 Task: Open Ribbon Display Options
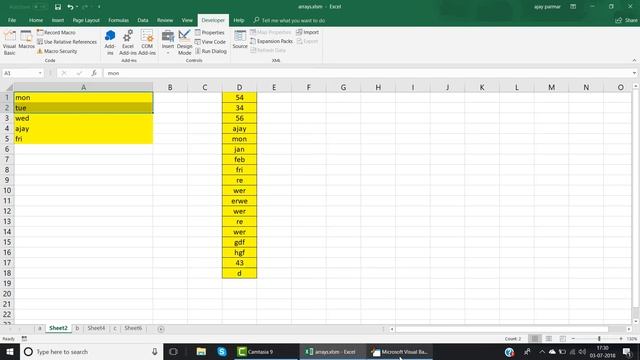click(x=573, y=7)
